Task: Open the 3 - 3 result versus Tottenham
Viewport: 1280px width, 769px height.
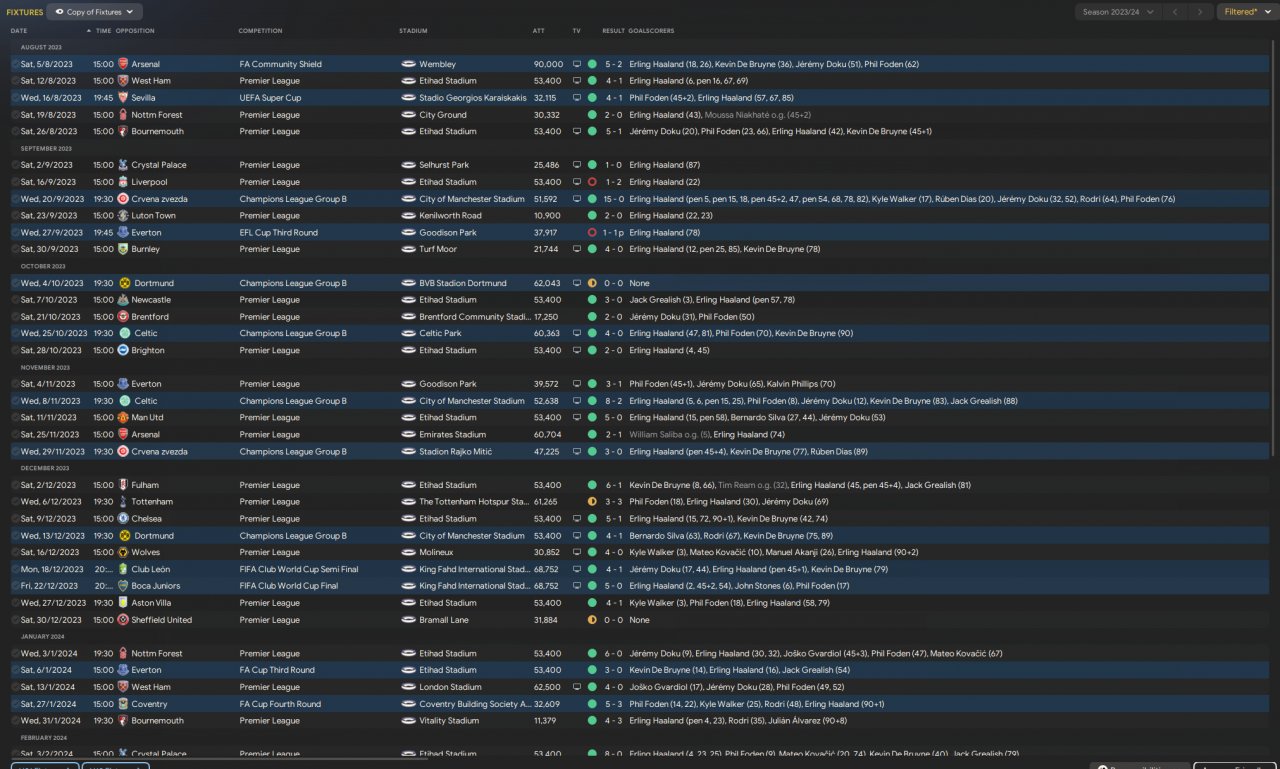Action: pyautogui.click(x=614, y=502)
